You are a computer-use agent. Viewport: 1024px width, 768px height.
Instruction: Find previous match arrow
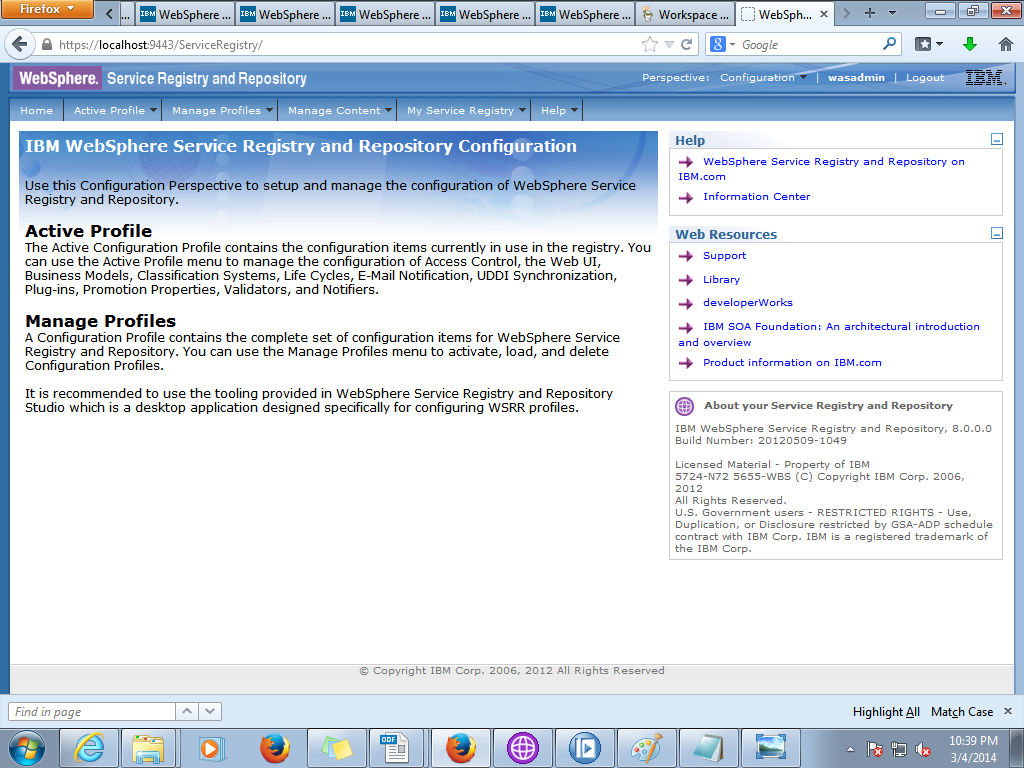187,711
